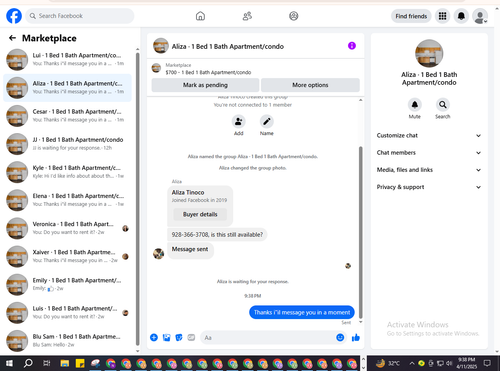Click the taskbar clock showing 9:38 PM
The image size is (500, 371).
(x=466, y=363)
